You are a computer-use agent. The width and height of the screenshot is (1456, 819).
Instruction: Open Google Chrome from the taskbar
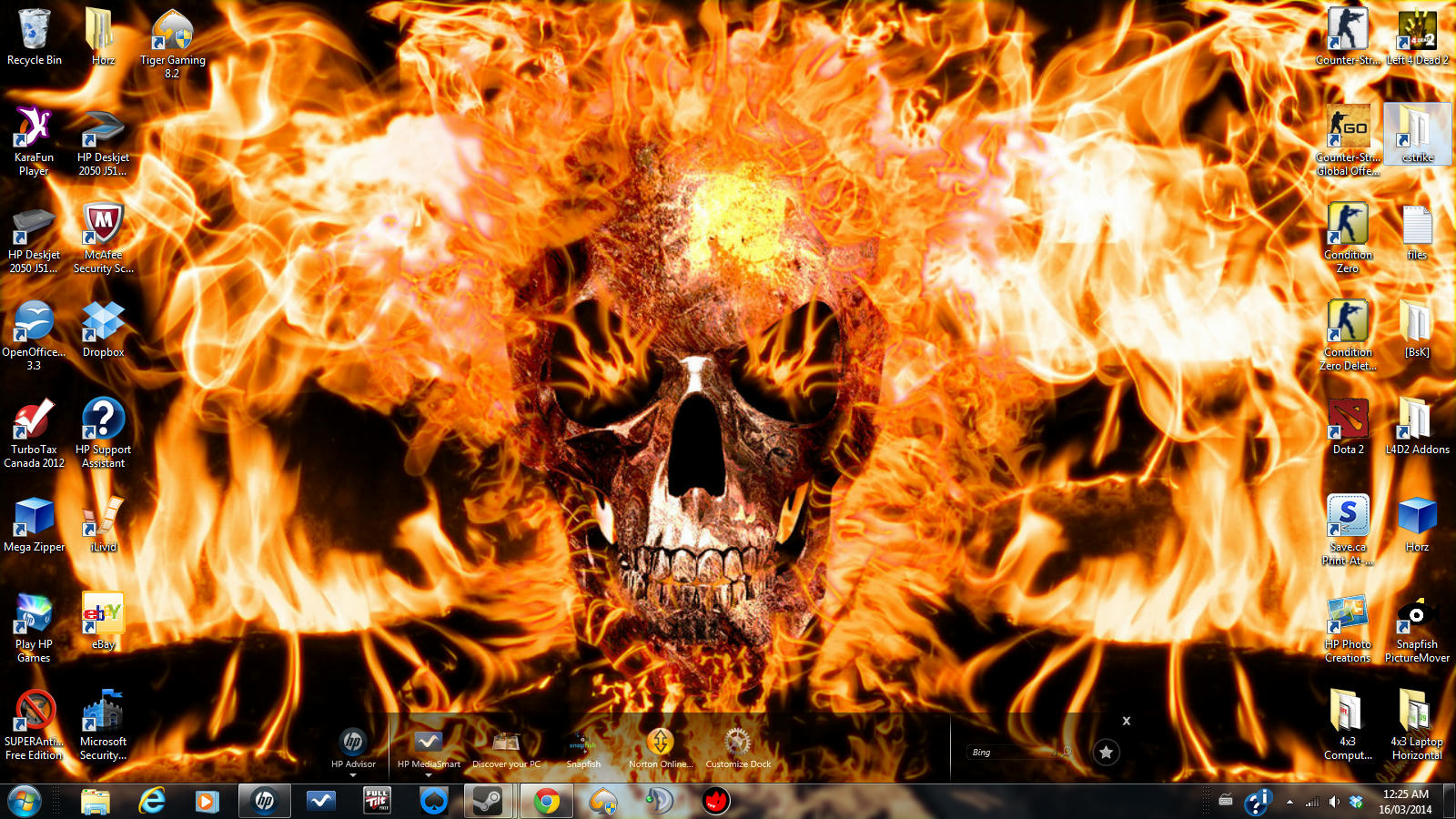point(546,801)
